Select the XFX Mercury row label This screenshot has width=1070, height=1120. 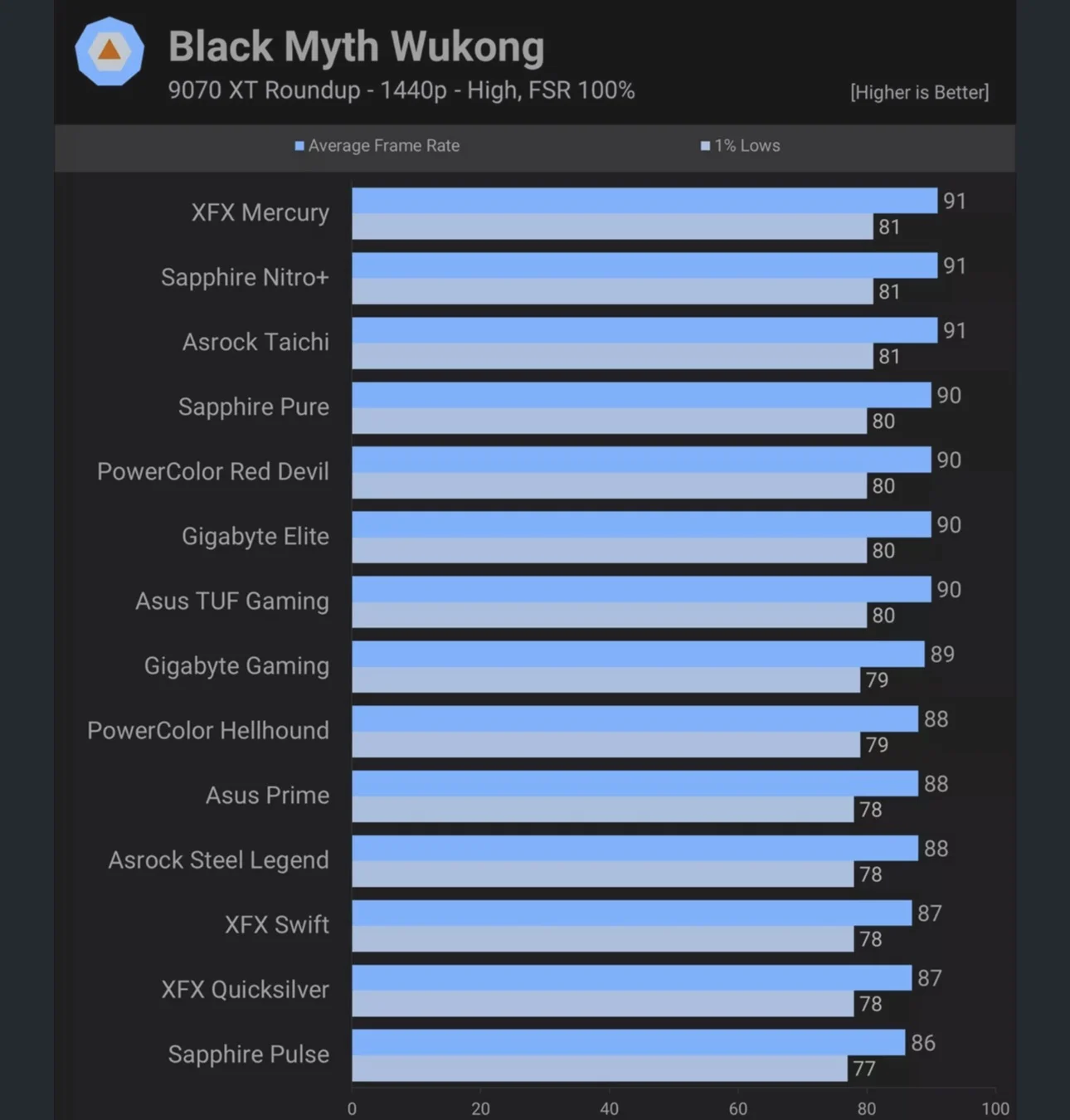tap(260, 212)
